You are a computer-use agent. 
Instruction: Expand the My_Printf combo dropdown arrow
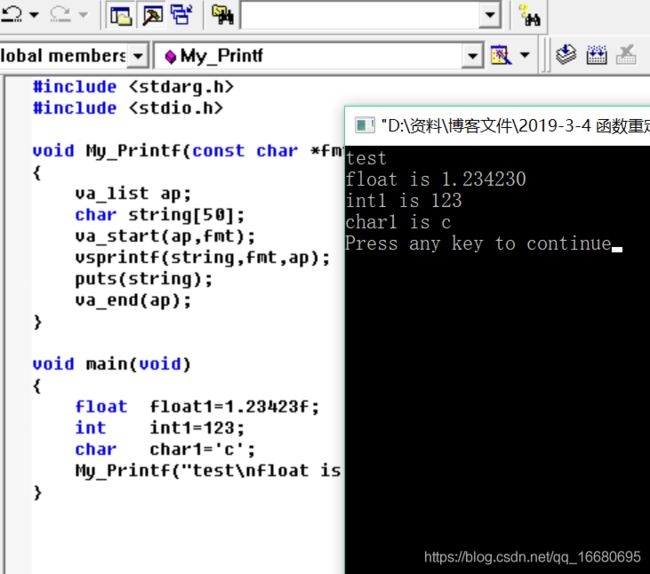[x=473, y=56]
